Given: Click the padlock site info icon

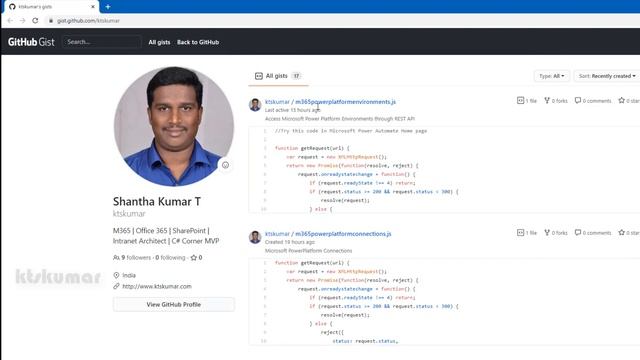Looking at the screenshot, I should point(51,20).
